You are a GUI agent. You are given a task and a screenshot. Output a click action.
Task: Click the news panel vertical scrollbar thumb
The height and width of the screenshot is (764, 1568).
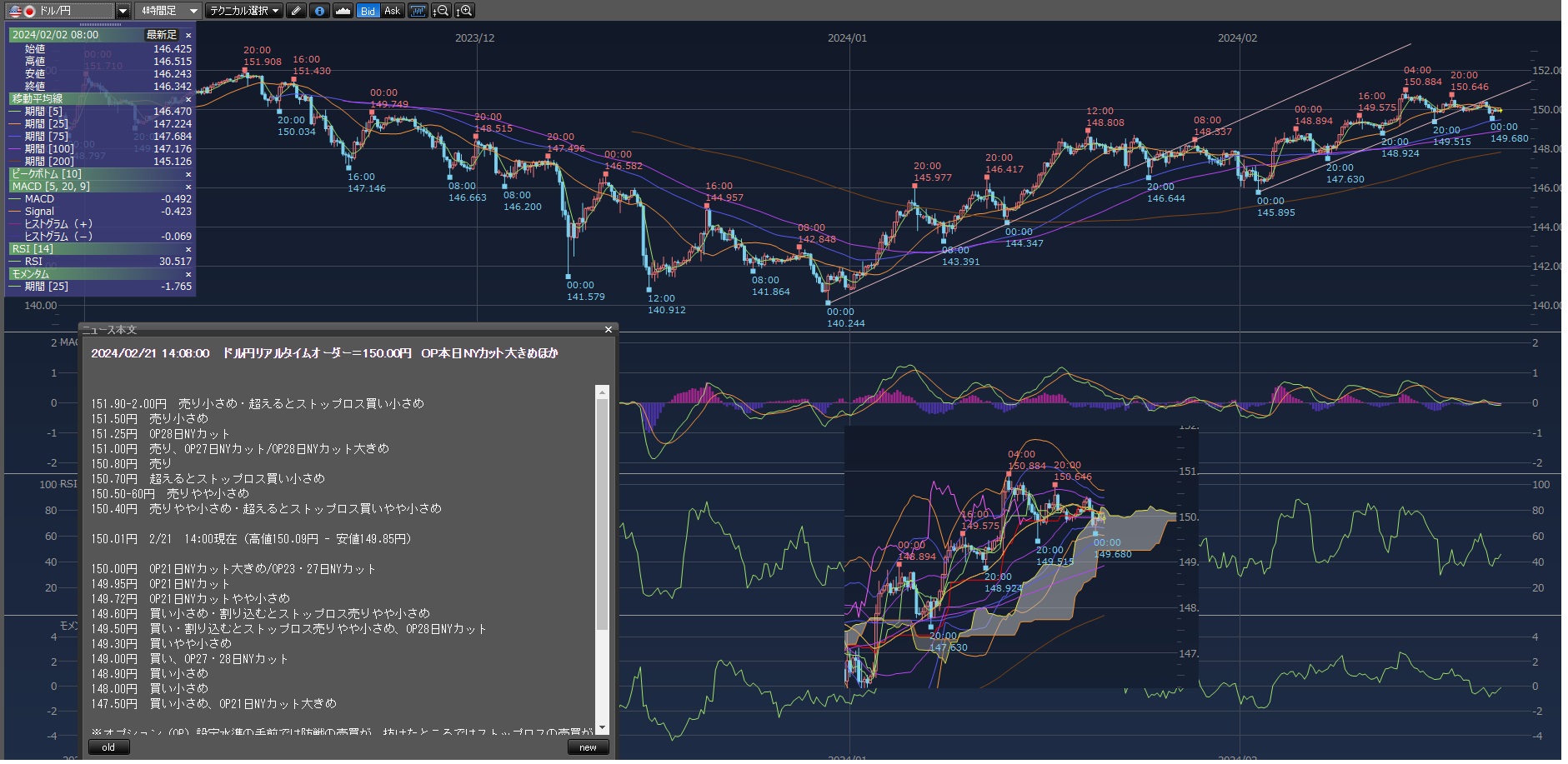[x=602, y=512]
